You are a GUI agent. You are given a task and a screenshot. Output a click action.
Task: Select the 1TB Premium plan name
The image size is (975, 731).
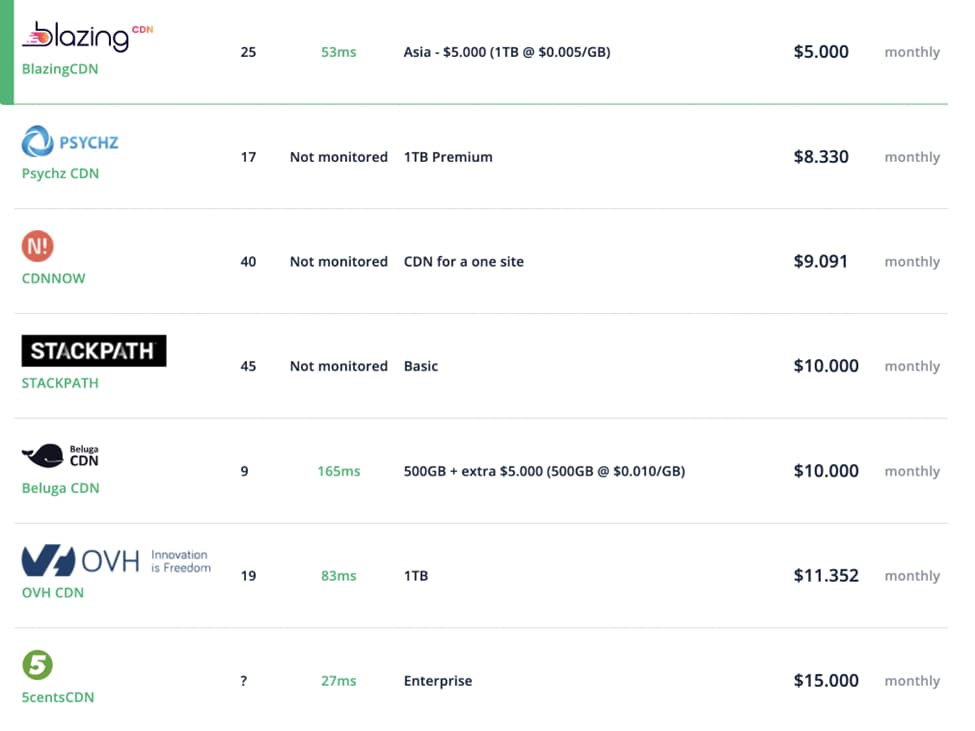tap(447, 157)
